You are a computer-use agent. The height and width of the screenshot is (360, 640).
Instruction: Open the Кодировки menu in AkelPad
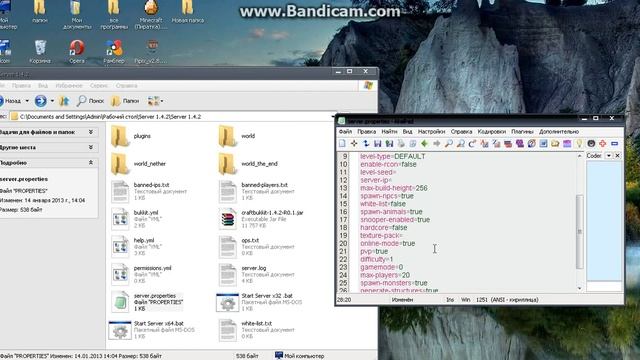[x=491, y=131]
